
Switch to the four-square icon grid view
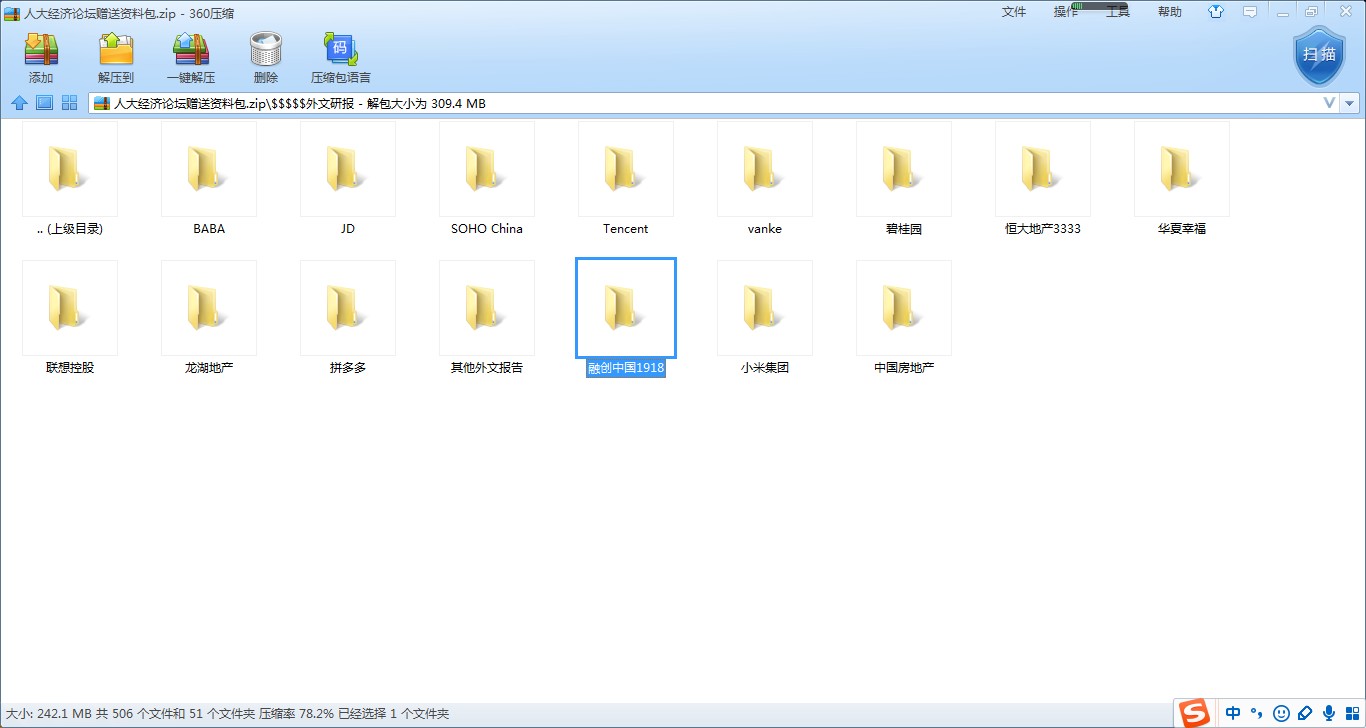pyautogui.click(x=70, y=103)
